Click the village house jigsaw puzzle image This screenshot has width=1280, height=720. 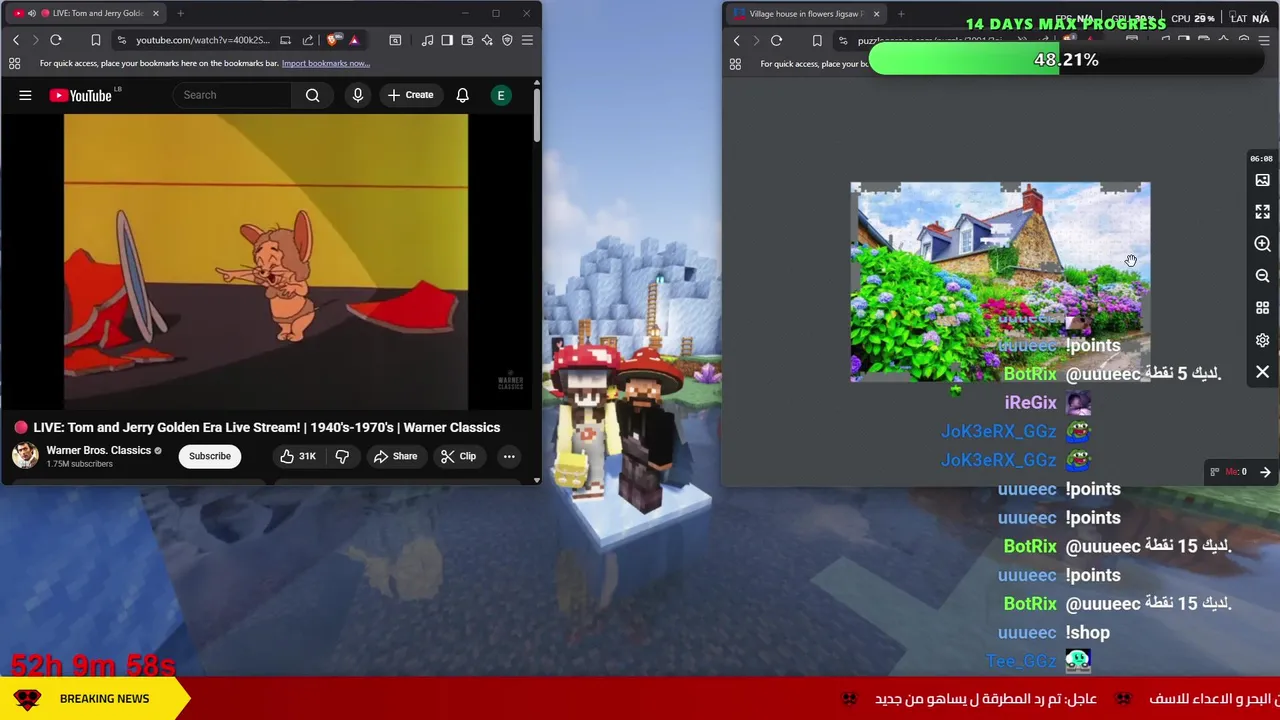1000,282
